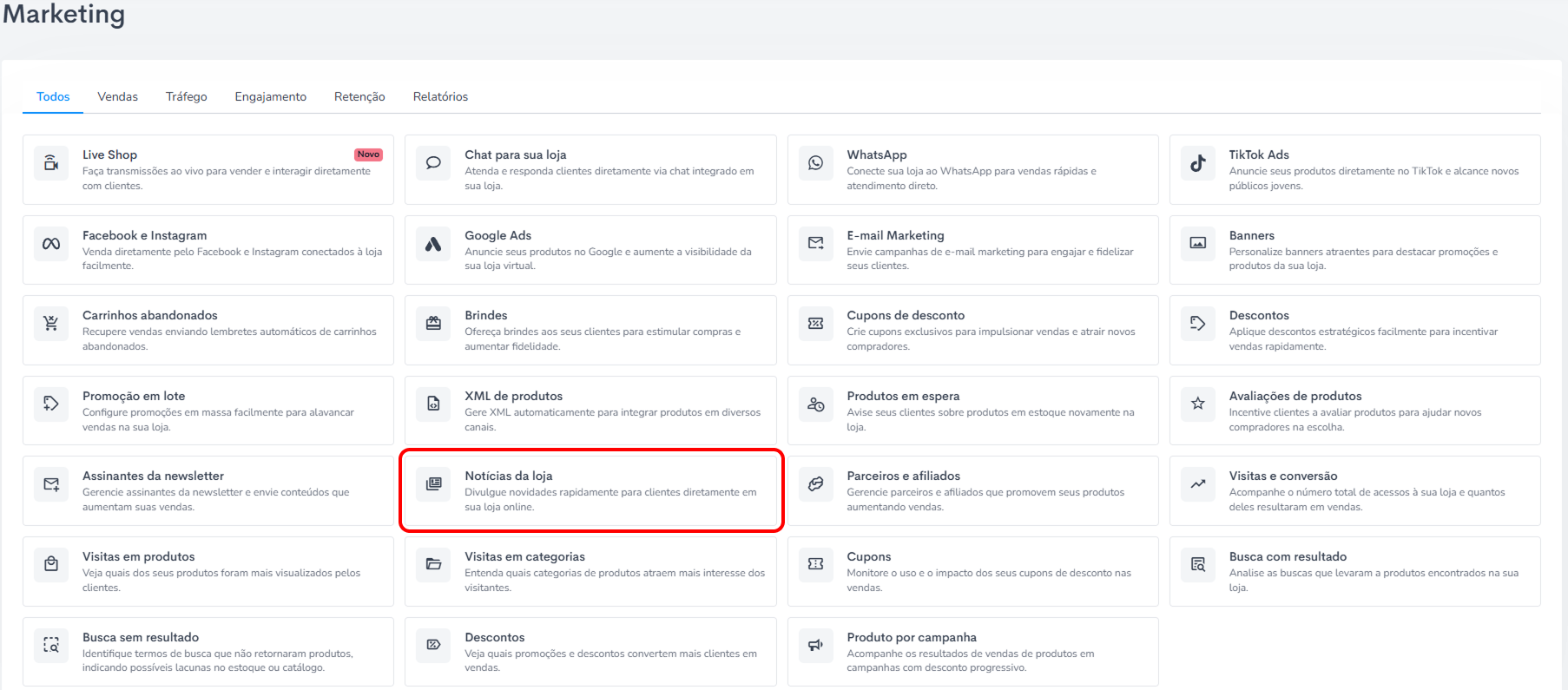Switch to the Vendas tab
The image size is (1568, 690).
point(117,96)
